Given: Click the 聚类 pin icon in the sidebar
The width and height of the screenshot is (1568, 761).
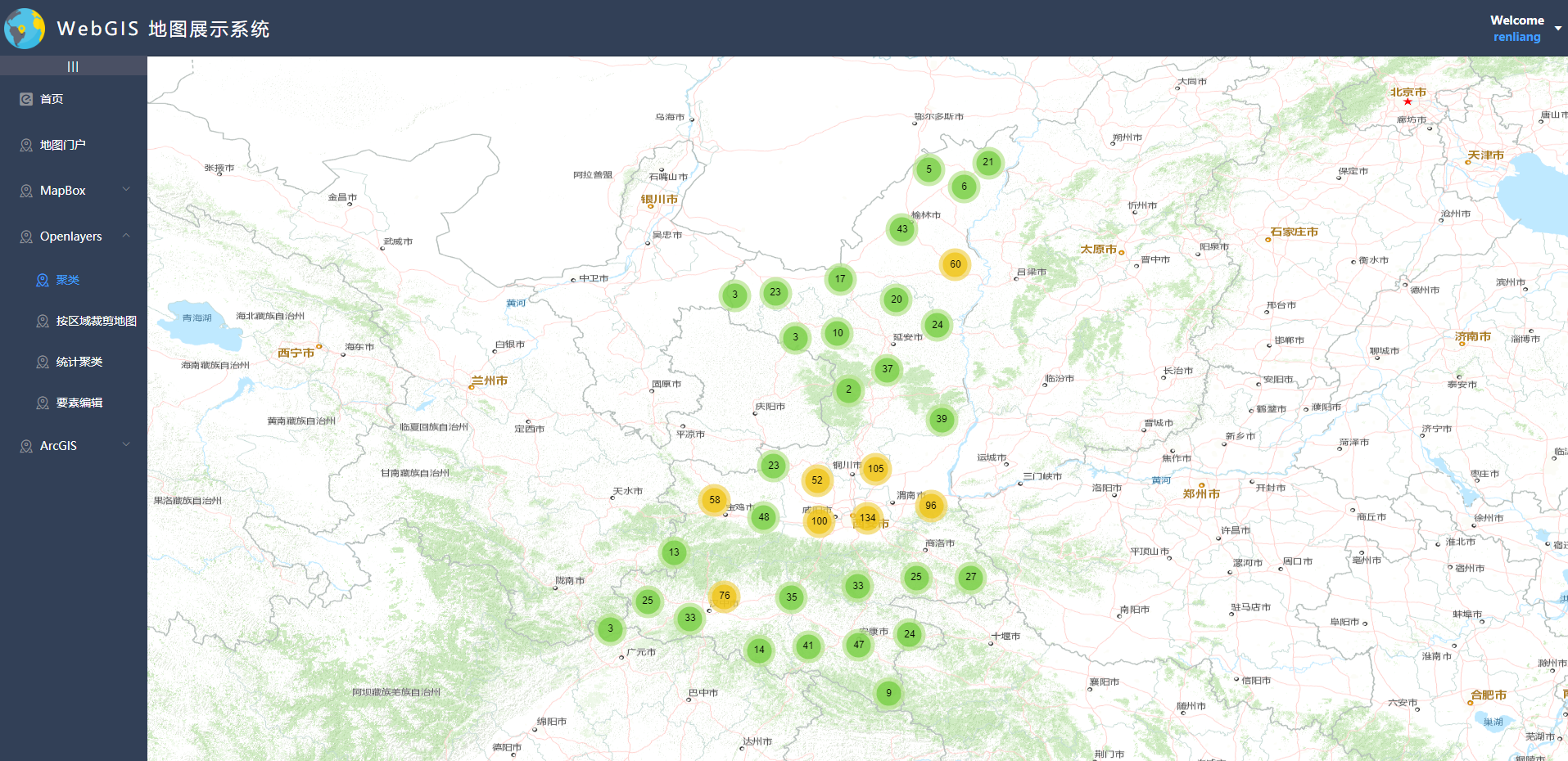Looking at the screenshot, I should click(43, 280).
